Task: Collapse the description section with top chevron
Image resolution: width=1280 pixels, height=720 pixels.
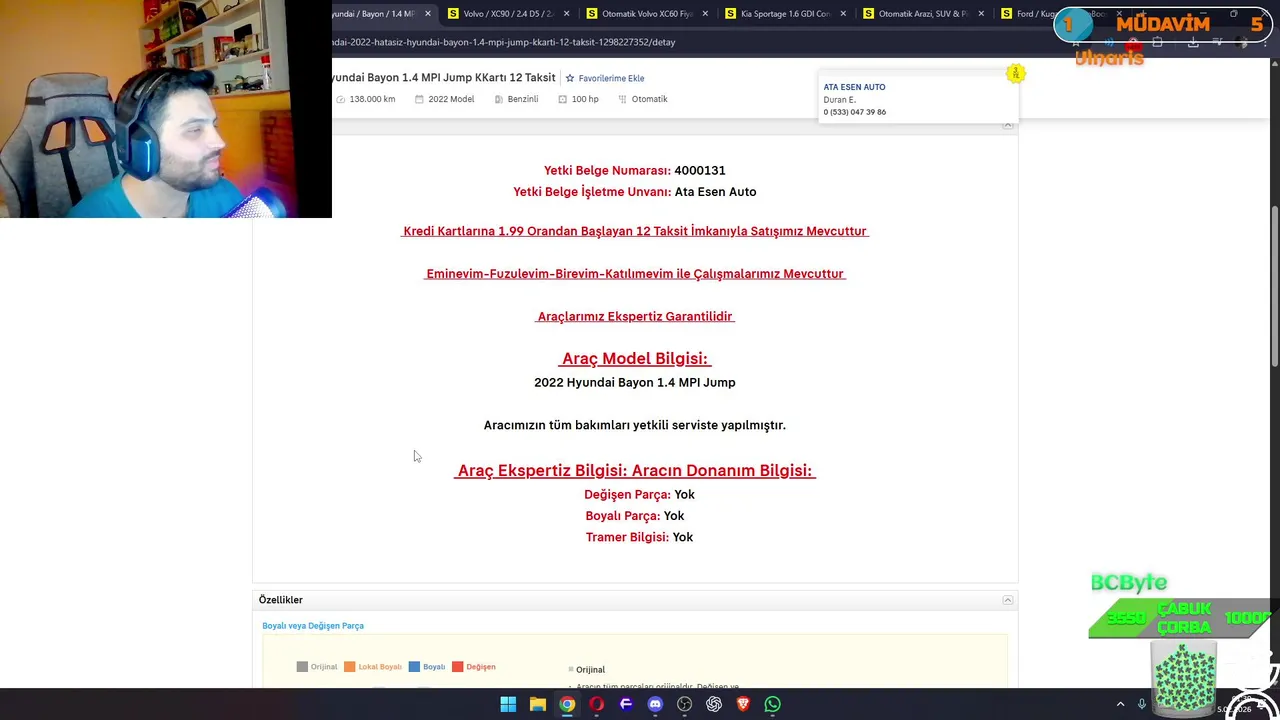Action: [x=1008, y=124]
